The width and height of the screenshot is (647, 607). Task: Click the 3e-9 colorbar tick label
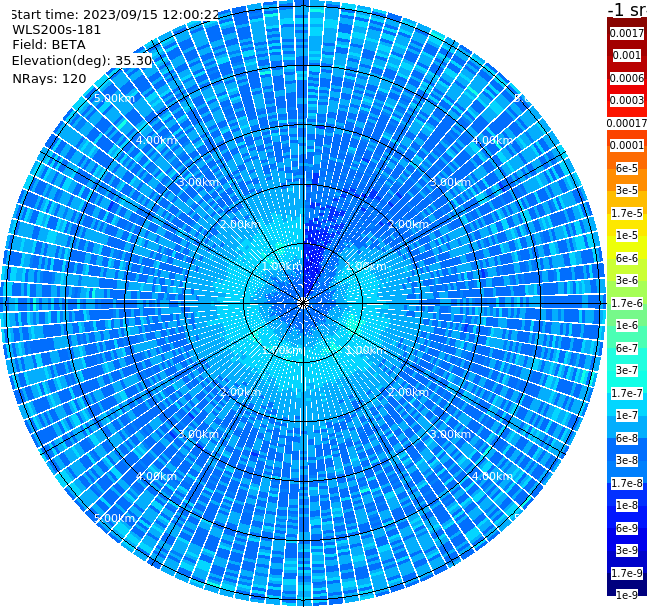click(x=627, y=550)
